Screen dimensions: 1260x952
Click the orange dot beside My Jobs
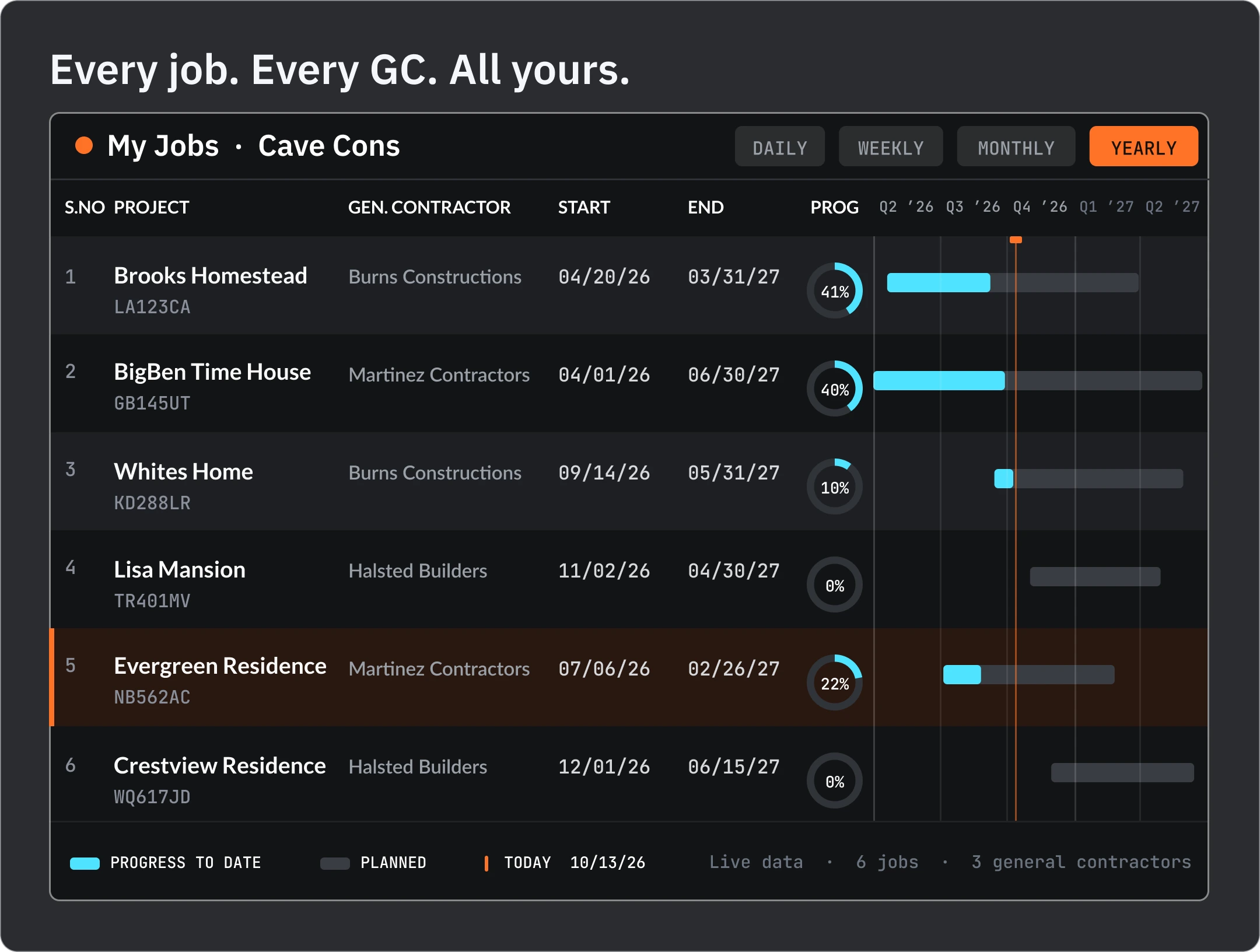coord(84,146)
